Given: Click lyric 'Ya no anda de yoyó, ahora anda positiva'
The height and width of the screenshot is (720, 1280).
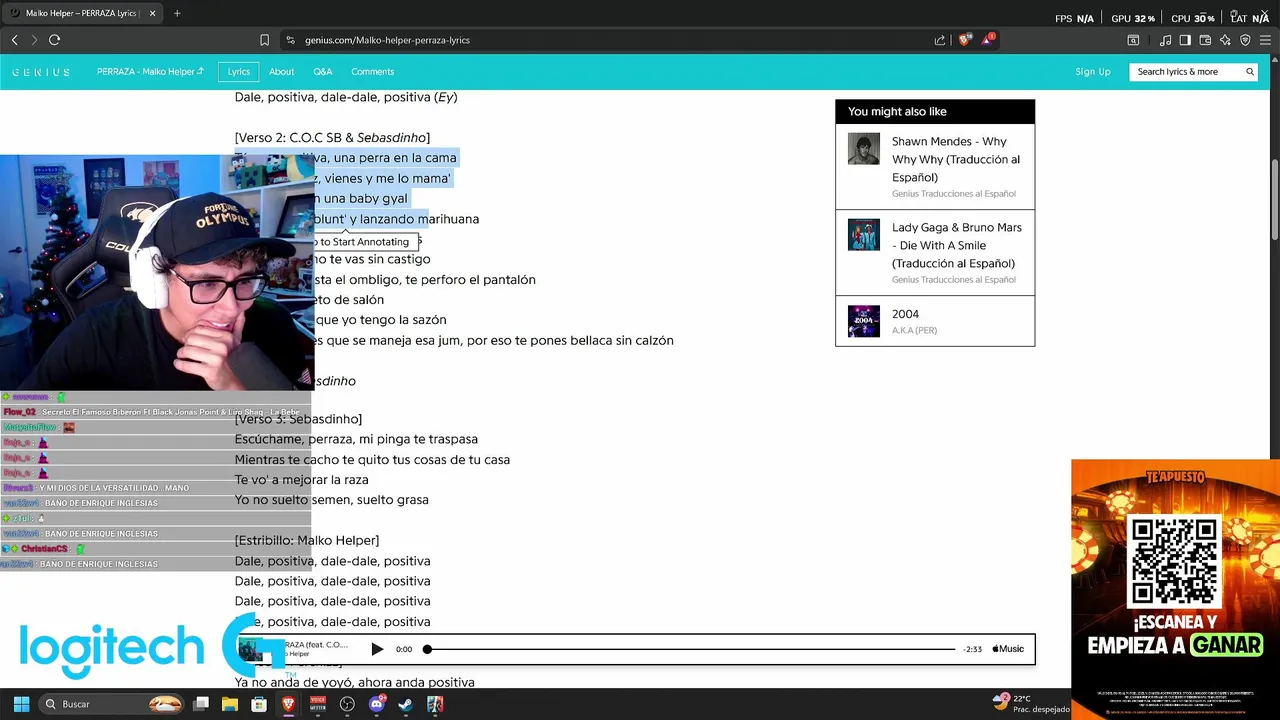Looking at the screenshot, I should point(354,683).
